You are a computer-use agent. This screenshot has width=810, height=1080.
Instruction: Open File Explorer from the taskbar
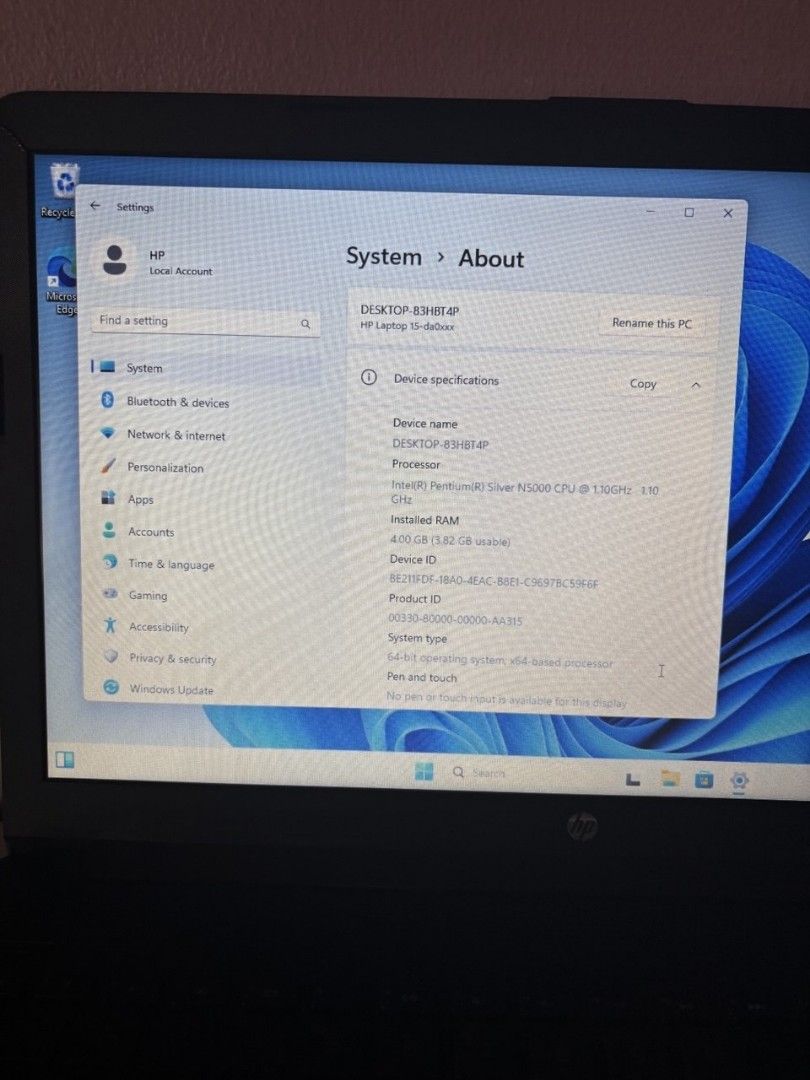669,778
